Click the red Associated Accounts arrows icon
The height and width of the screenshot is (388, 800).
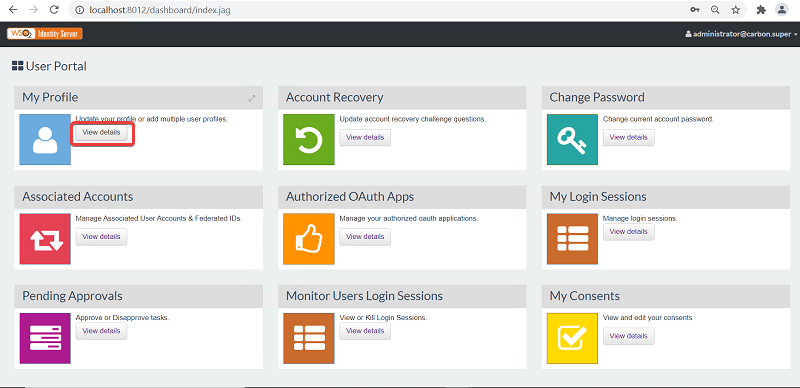[45, 239]
